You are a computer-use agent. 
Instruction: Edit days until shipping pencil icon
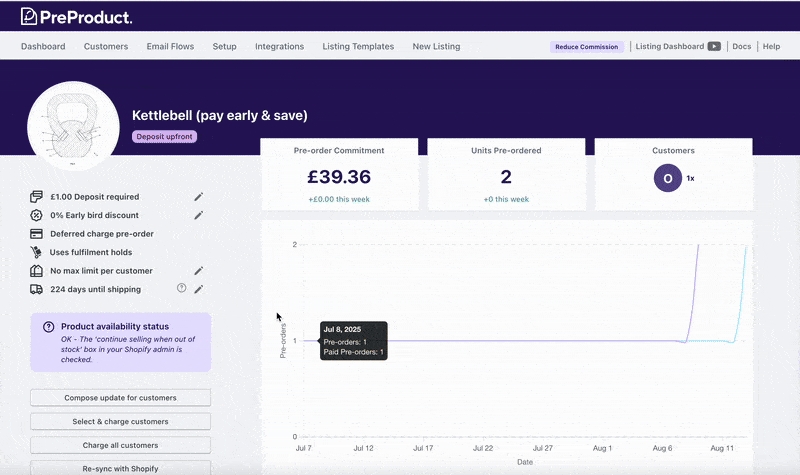[x=198, y=289]
